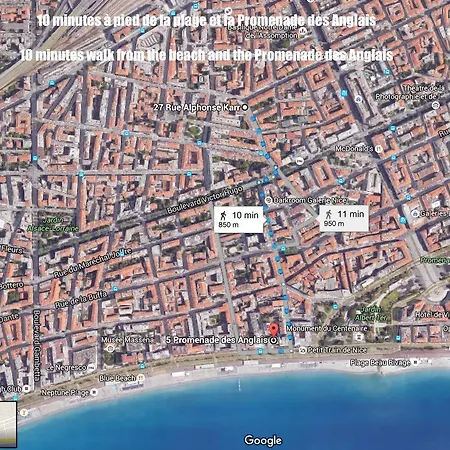Choose the 11 min 950 m alternate route
This screenshot has width=450, height=450.
pos(344,218)
